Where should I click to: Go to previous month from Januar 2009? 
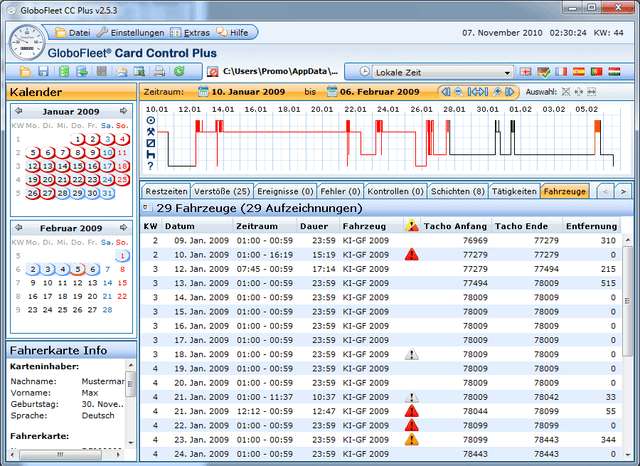click(18, 111)
